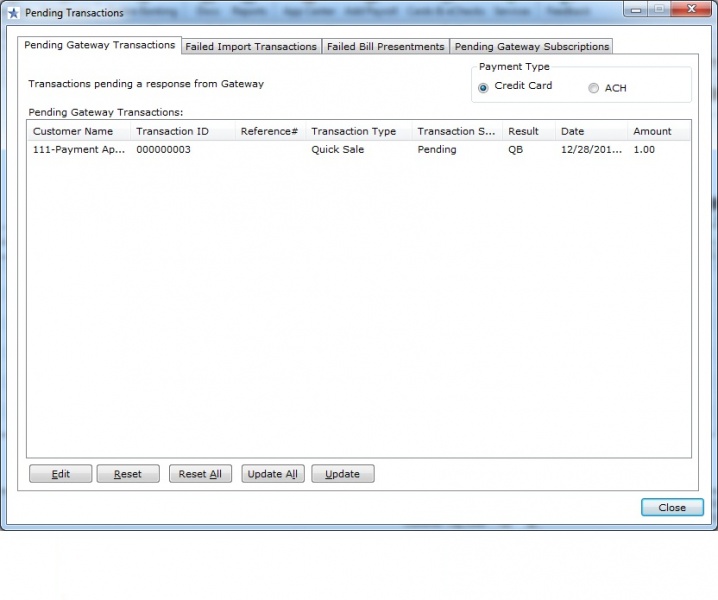This screenshot has height=600, width=718.
Task: Click the Quick Sale transaction type cell
Action: coord(337,149)
